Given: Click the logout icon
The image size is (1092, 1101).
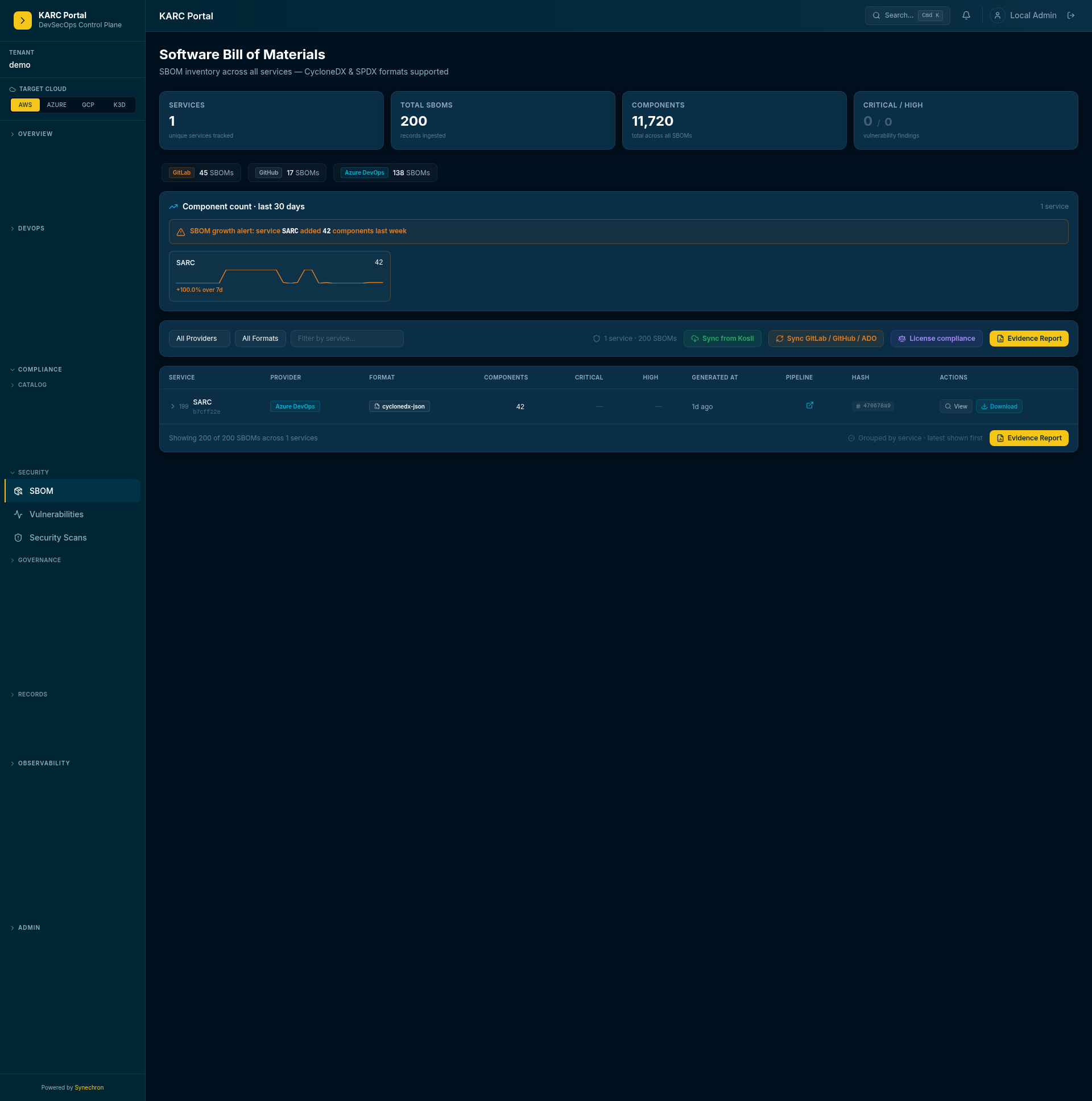Looking at the screenshot, I should click(x=1071, y=16).
